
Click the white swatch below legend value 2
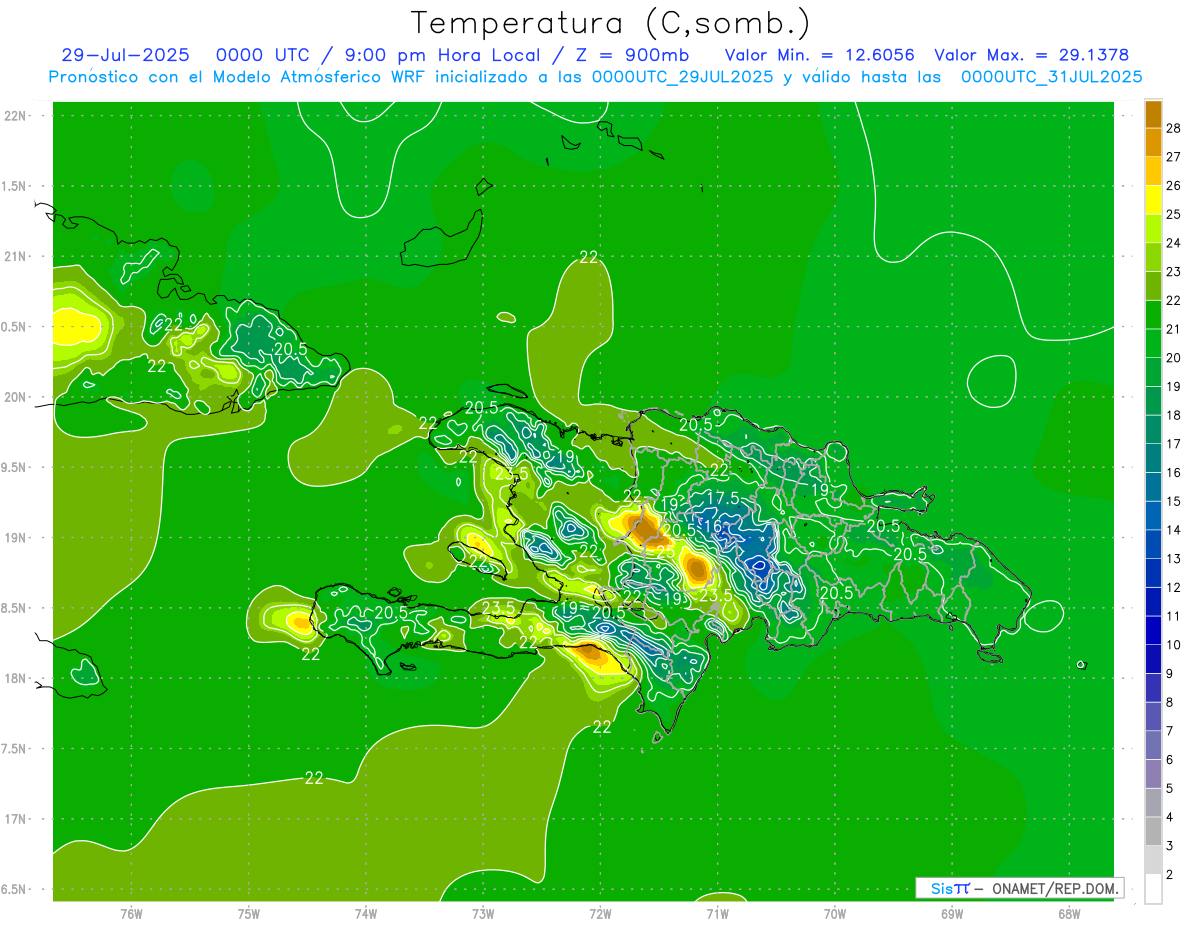pyautogui.click(x=1153, y=890)
